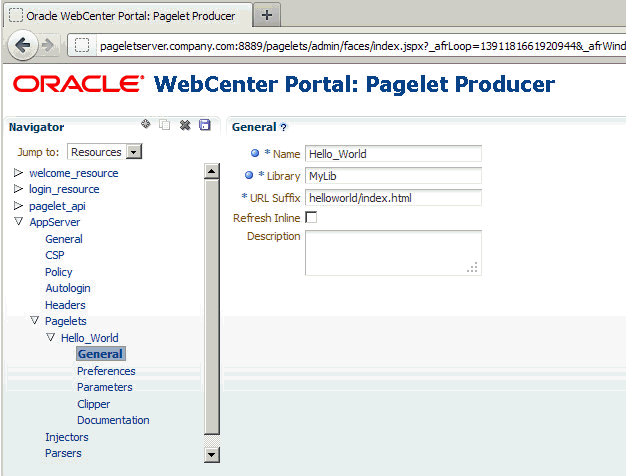Collapse the AppServer tree node
This screenshot has height=476, width=626.
click(x=18, y=221)
